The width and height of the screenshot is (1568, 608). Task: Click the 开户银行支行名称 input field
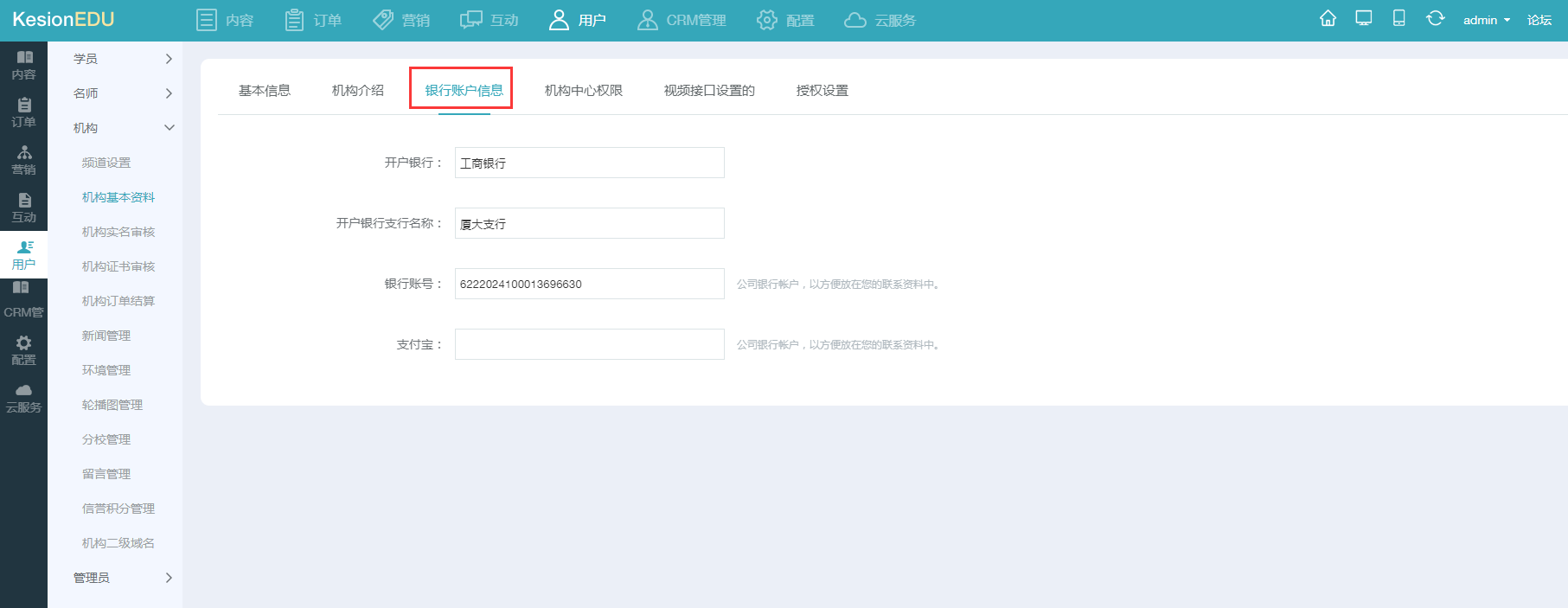(590, 223)
